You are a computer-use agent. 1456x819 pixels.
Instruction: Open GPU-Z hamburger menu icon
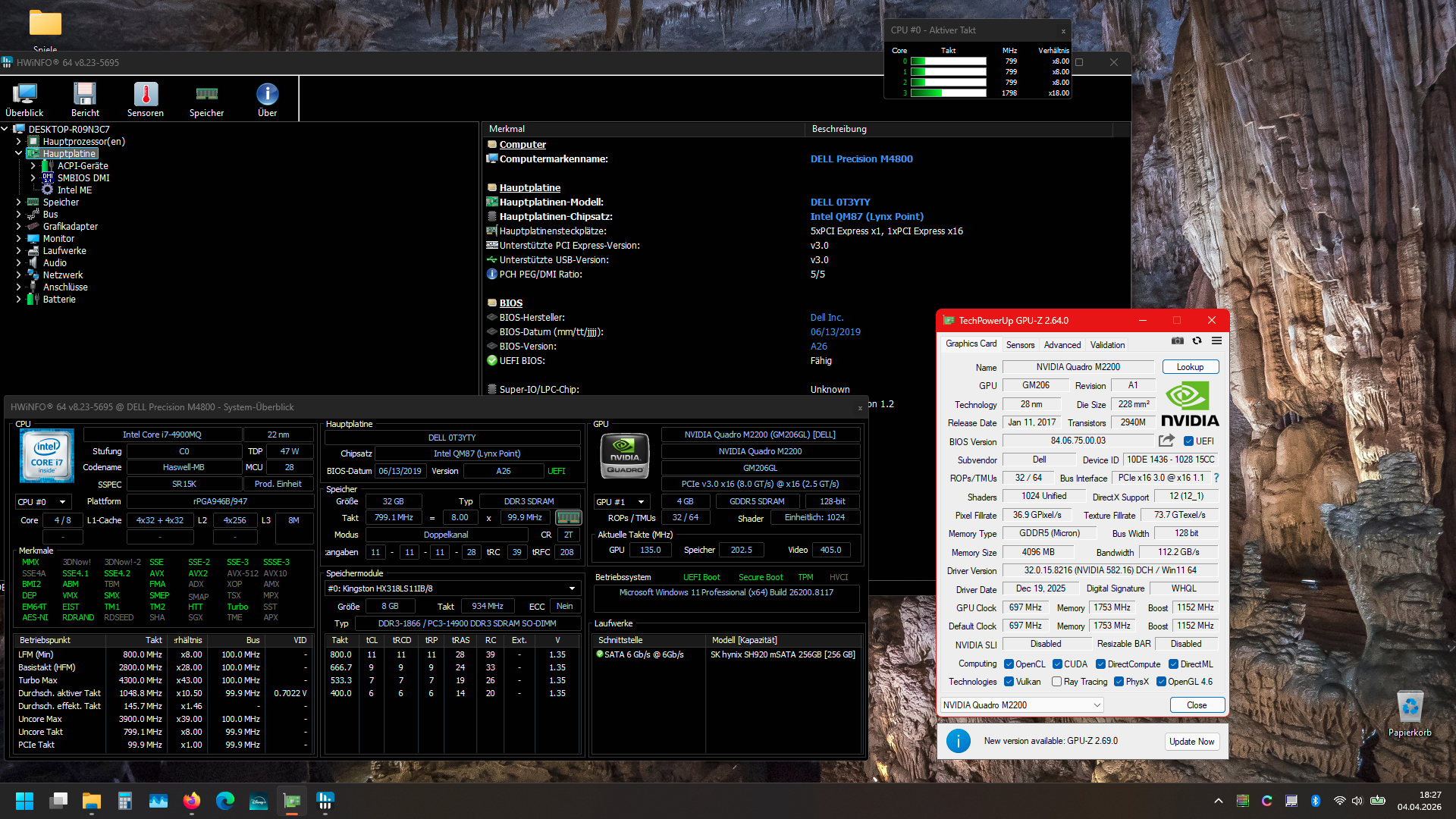click(1216, 341)
